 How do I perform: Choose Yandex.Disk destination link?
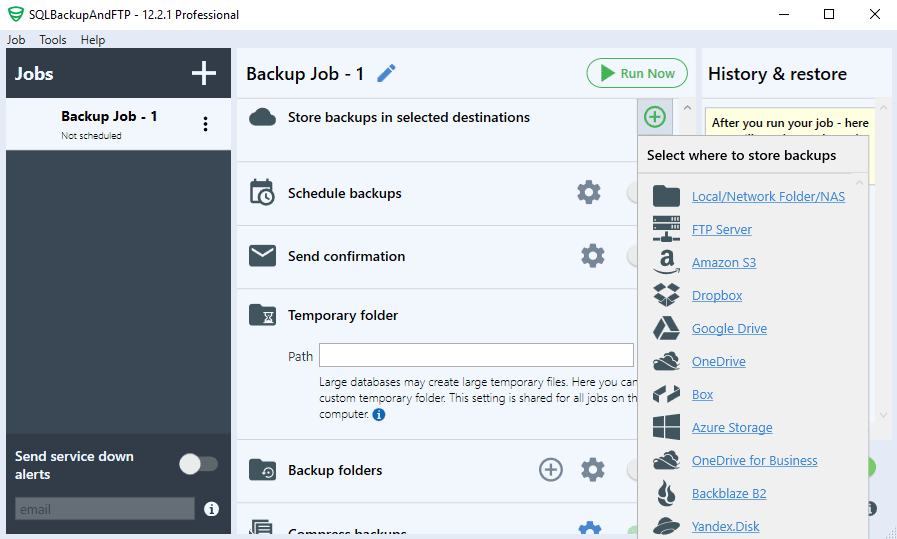pyautogui.click(x=725, y=526)
